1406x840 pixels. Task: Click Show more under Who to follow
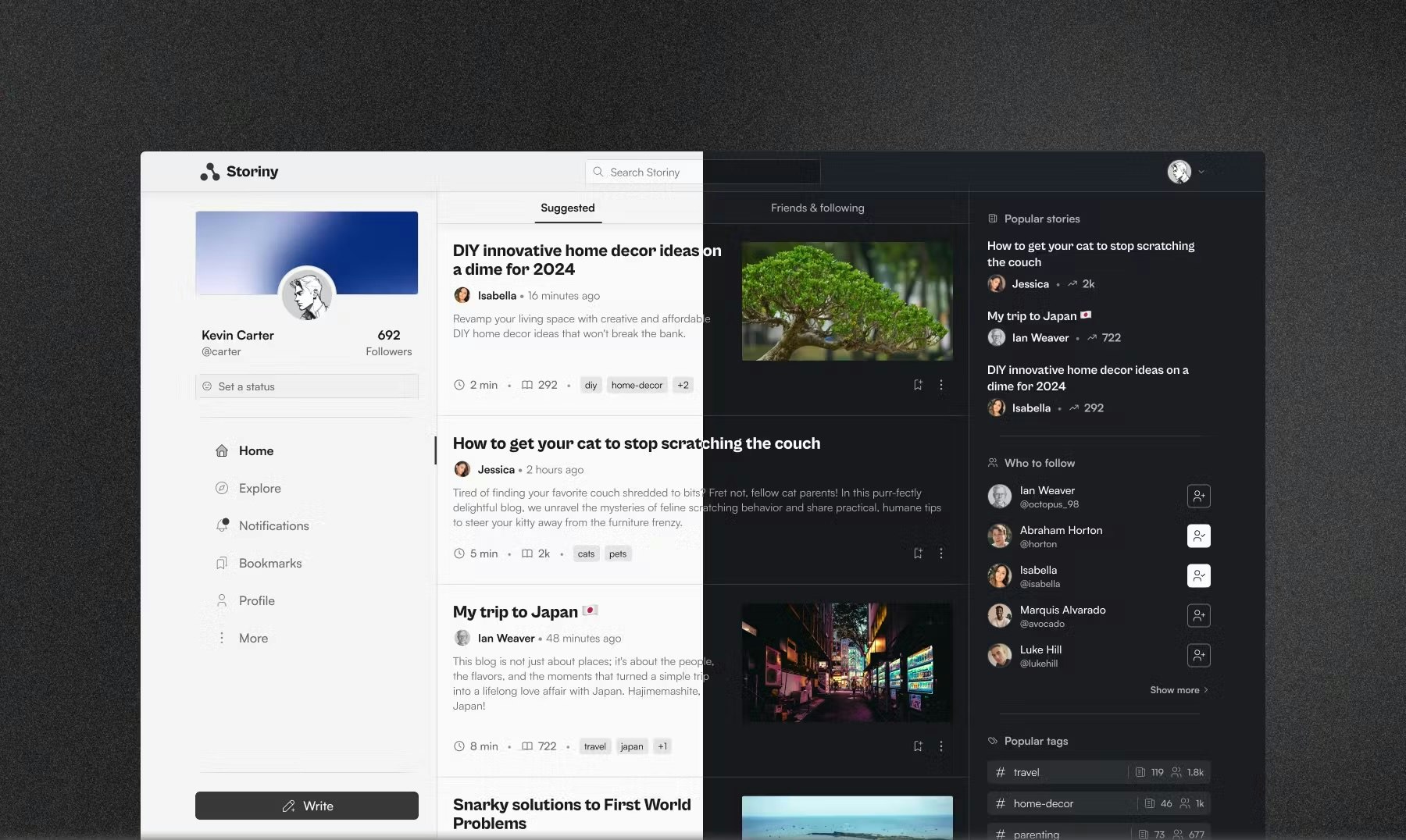pyautogui.click(x=1179, y=690)
